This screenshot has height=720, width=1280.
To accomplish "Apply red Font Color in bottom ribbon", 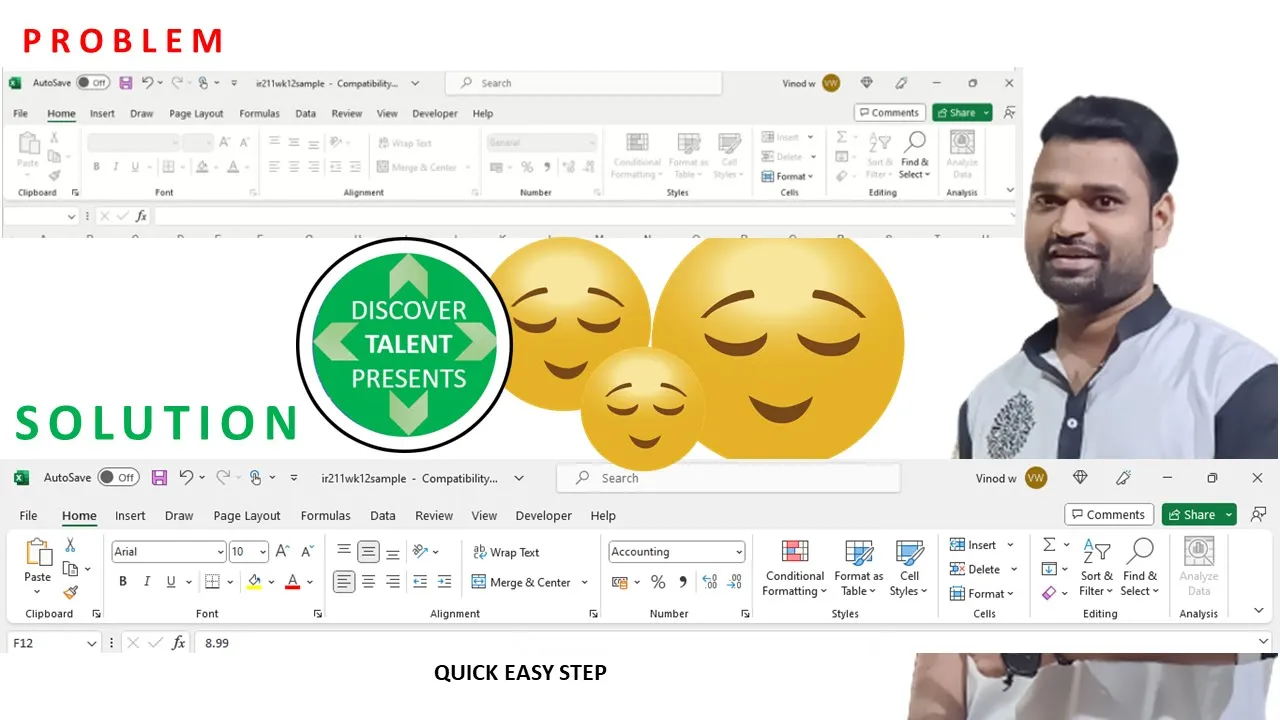I will pos(293,582).
